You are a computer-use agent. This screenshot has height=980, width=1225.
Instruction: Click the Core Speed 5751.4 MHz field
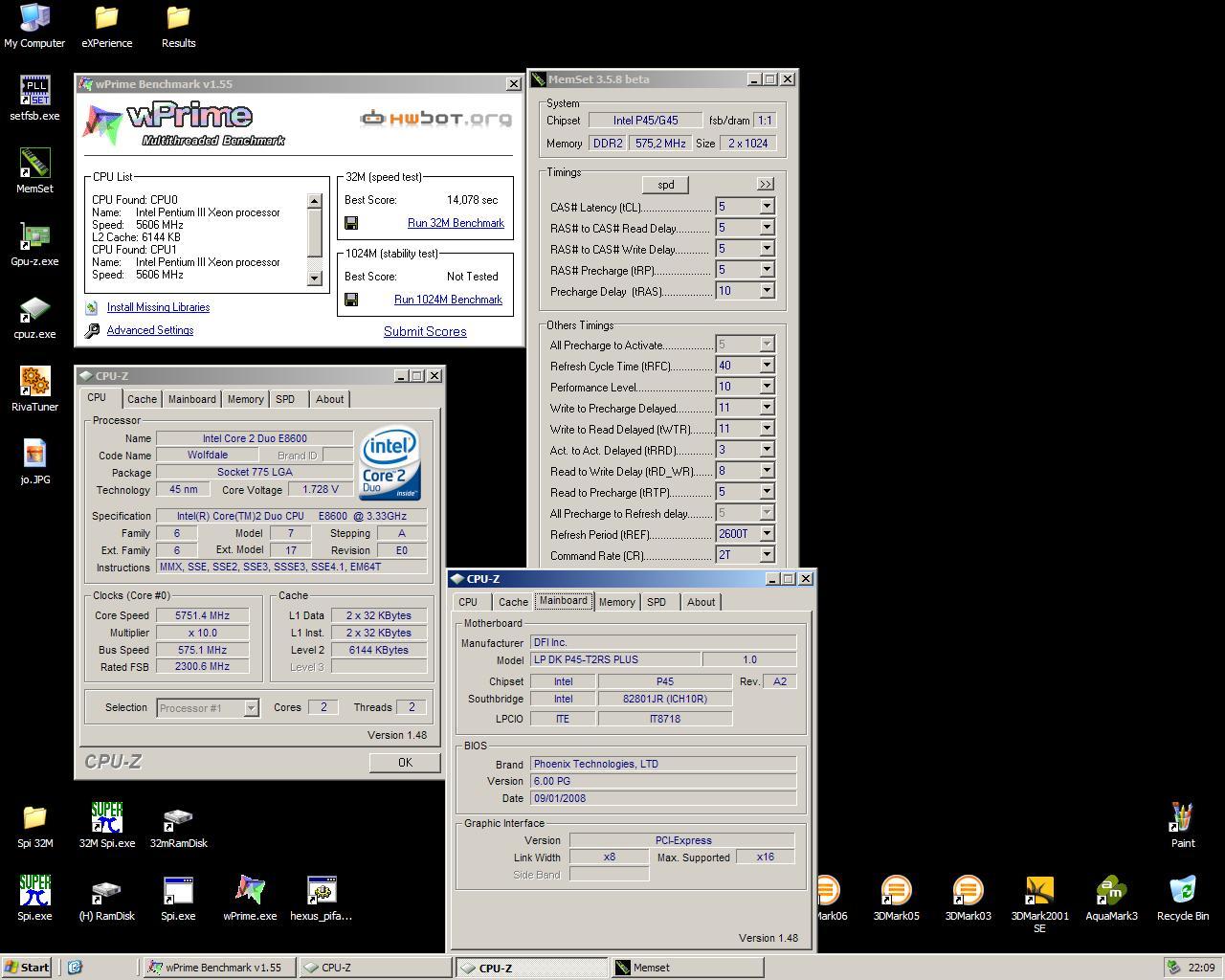click(x=202, y=615)
